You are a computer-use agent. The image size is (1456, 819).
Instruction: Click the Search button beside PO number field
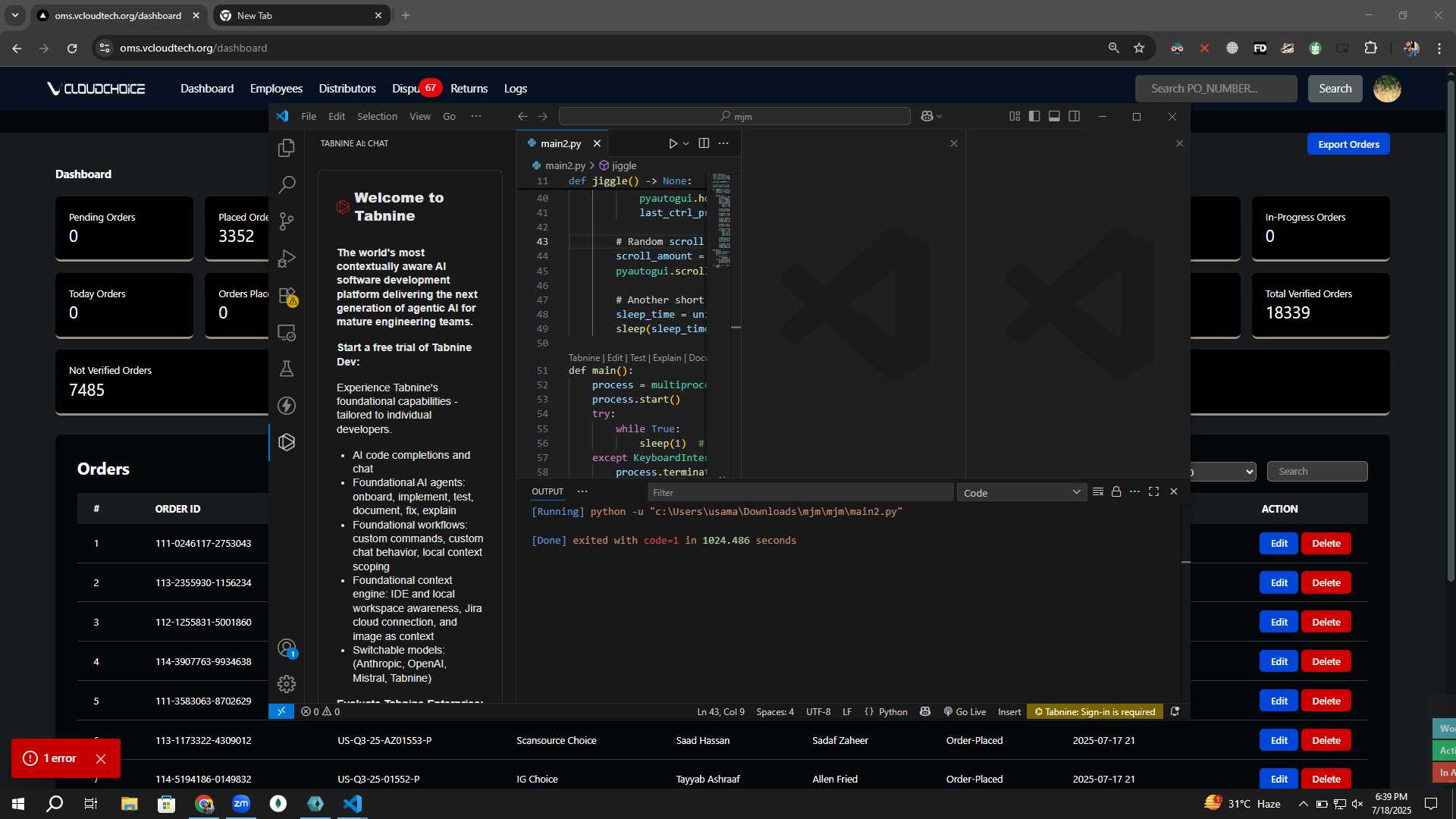1335,89
